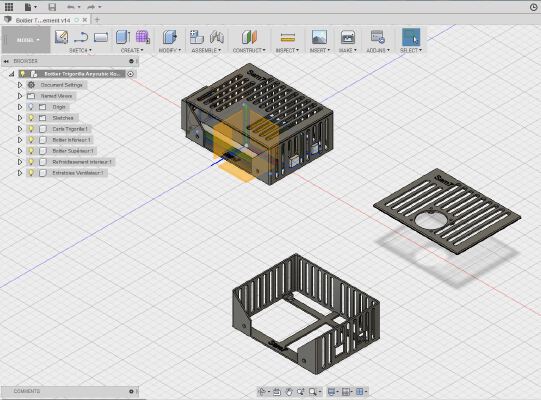Viewport: 541px width, 400px height.
Task: Click the Orbit navigation icon
Action: click(x=262, y=391)
